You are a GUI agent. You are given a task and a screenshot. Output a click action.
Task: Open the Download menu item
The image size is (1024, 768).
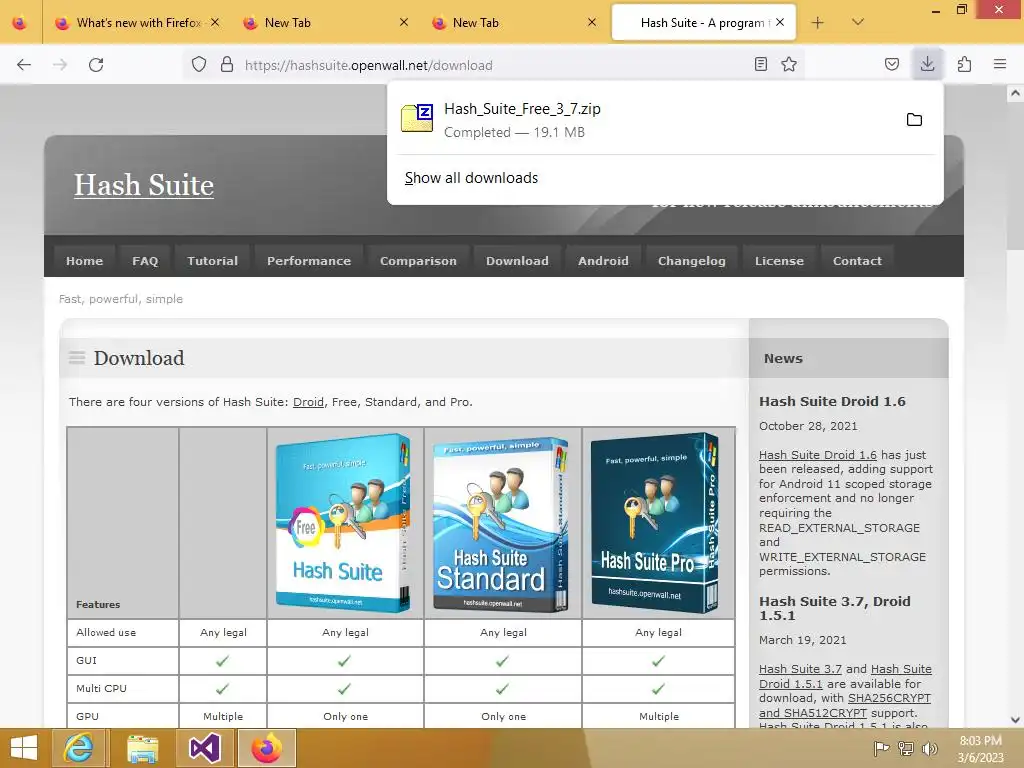[517, 261]
